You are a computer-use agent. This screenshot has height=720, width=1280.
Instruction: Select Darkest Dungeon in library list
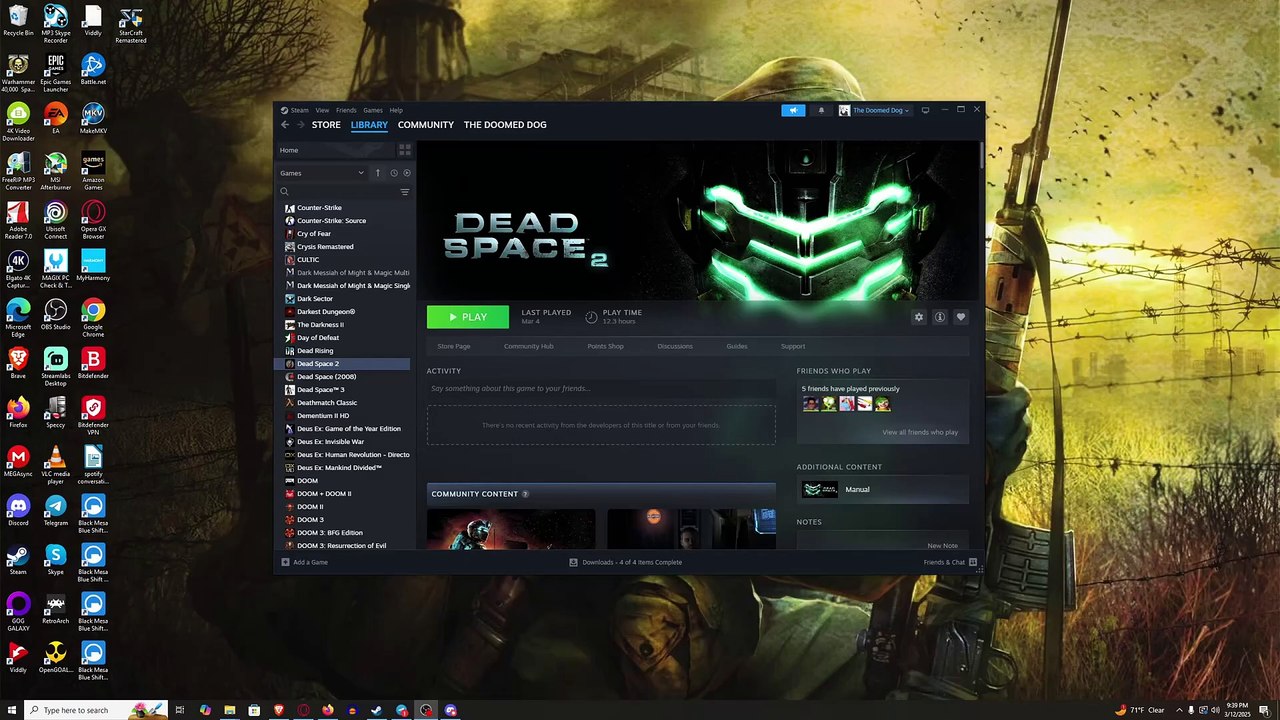[x=342, y=311]
